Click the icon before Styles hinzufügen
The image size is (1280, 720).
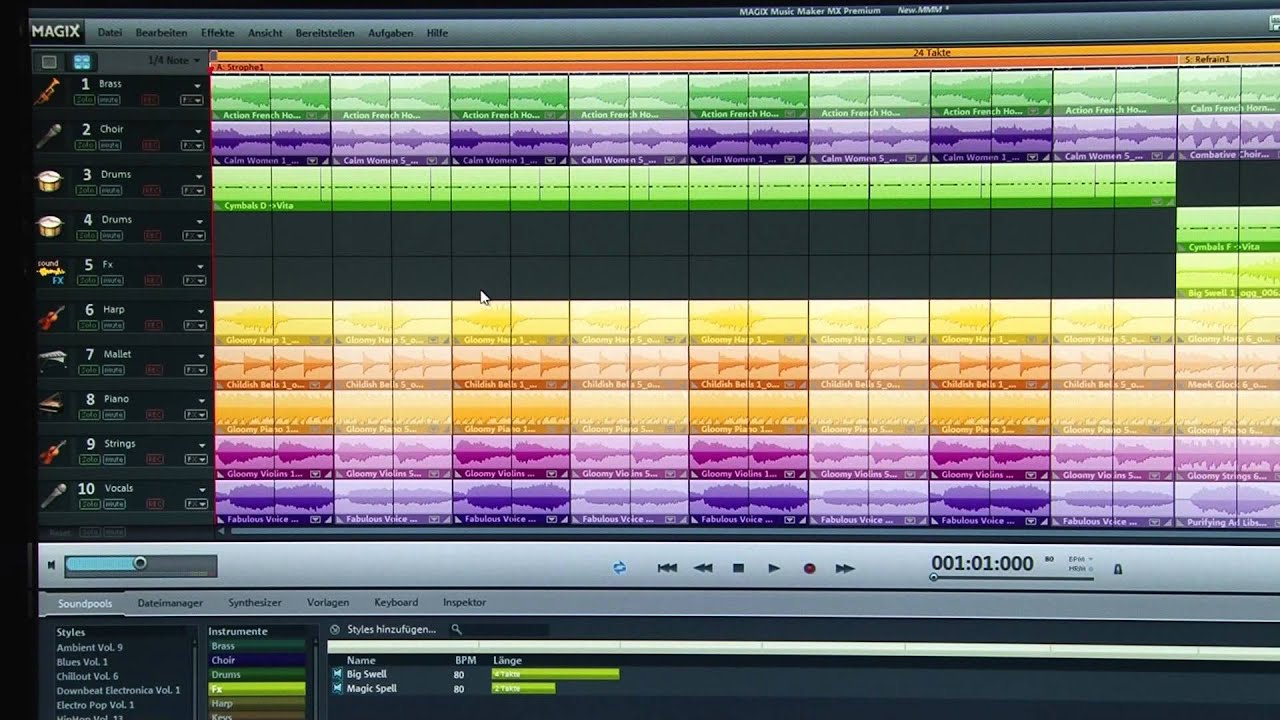click(335, 629)
